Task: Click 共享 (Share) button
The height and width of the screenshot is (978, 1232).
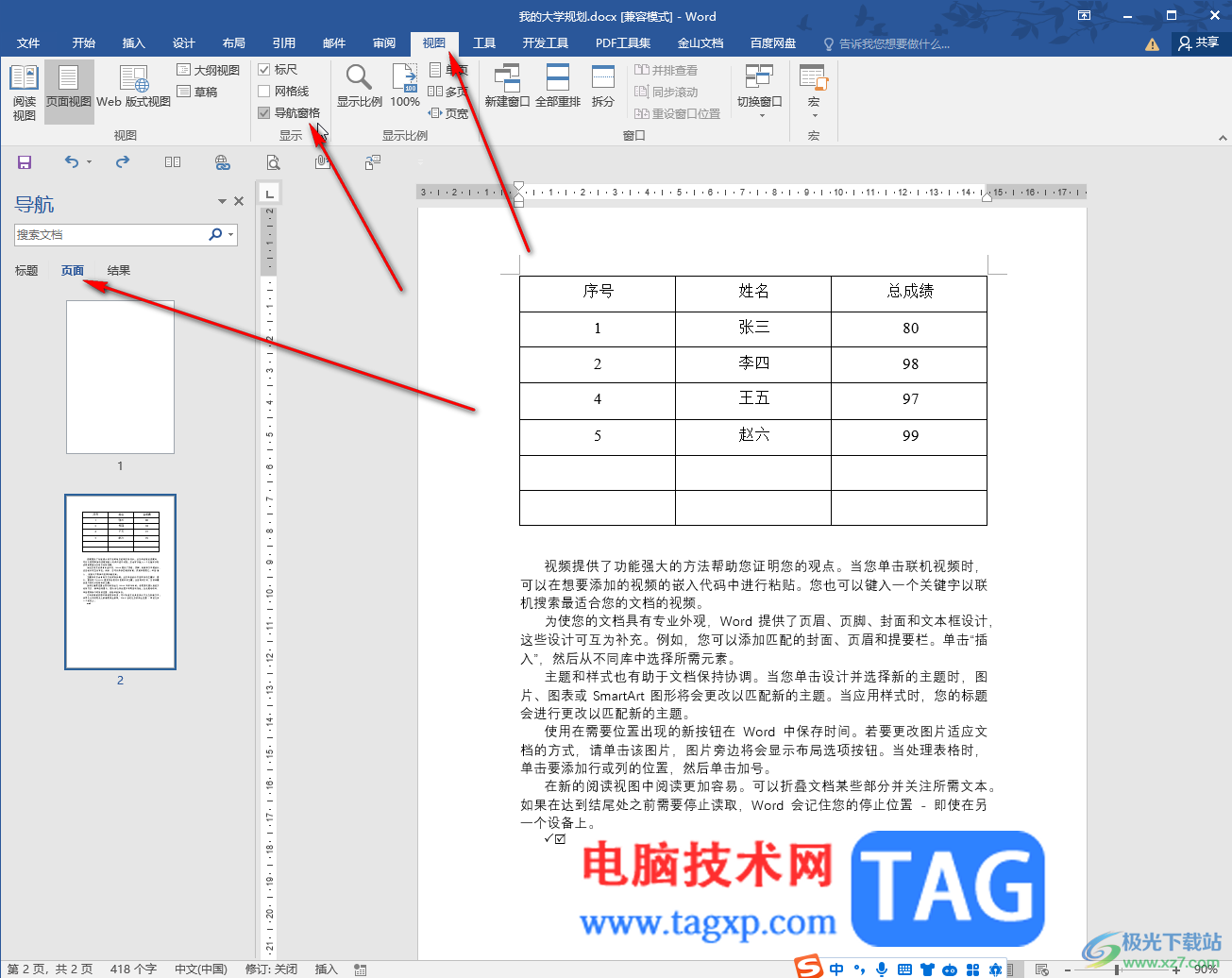Action: 1199,43
